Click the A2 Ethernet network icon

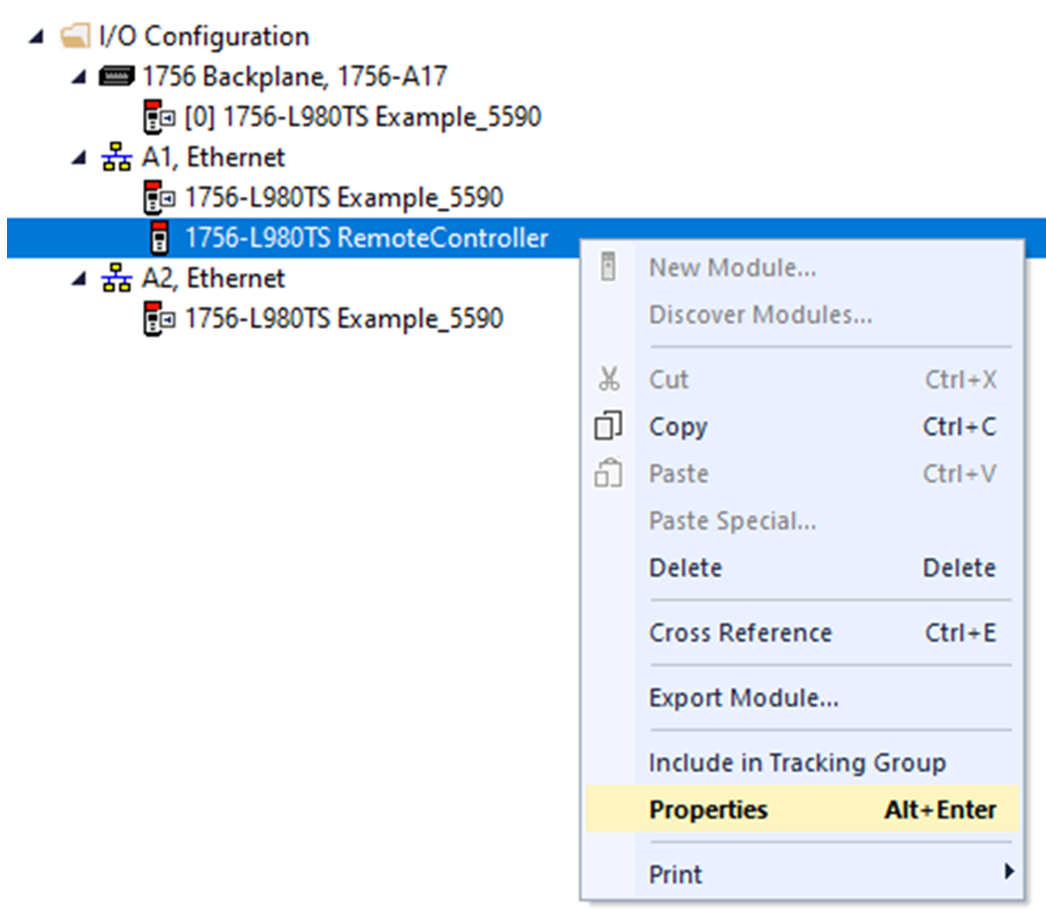[x=117, y=278]
